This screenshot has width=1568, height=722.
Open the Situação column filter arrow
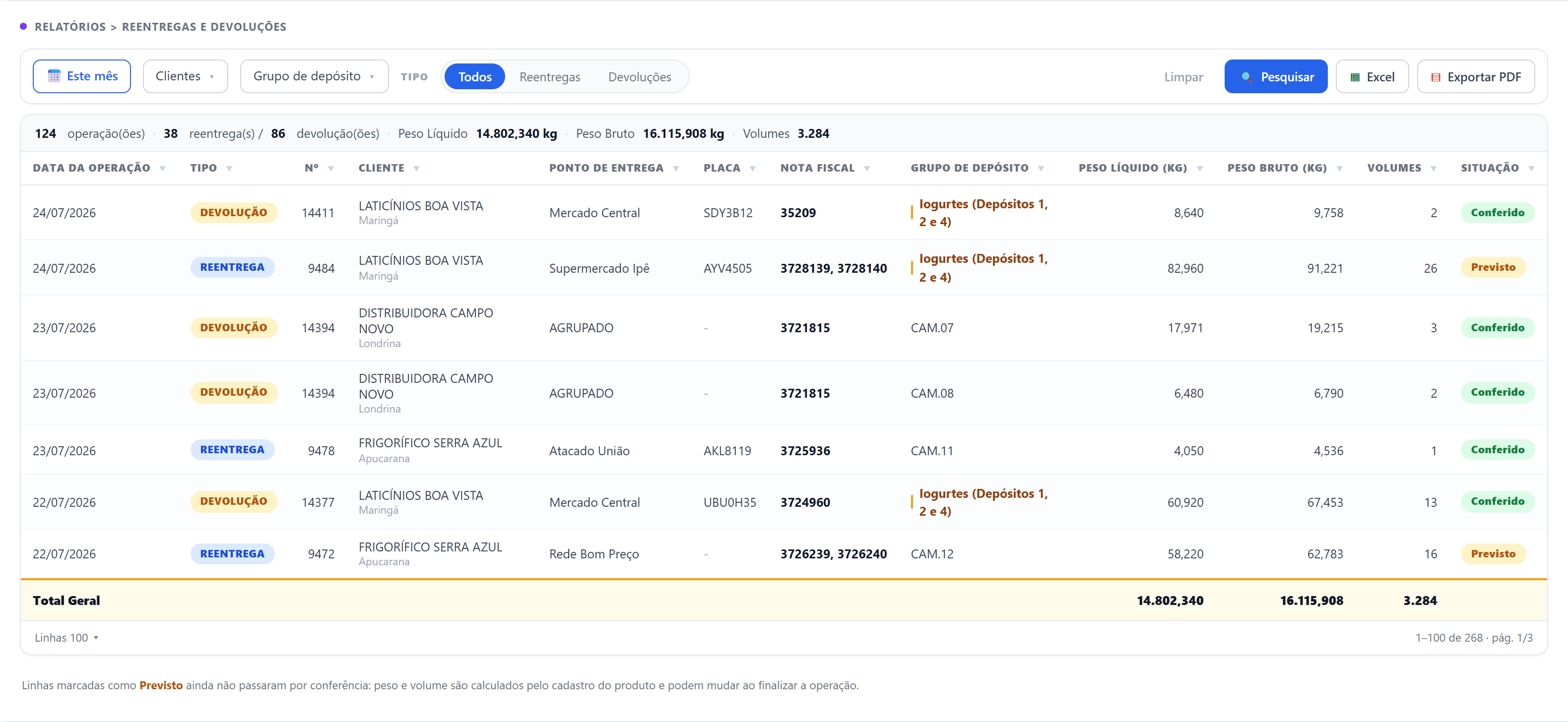click(x=1531, y=169)
